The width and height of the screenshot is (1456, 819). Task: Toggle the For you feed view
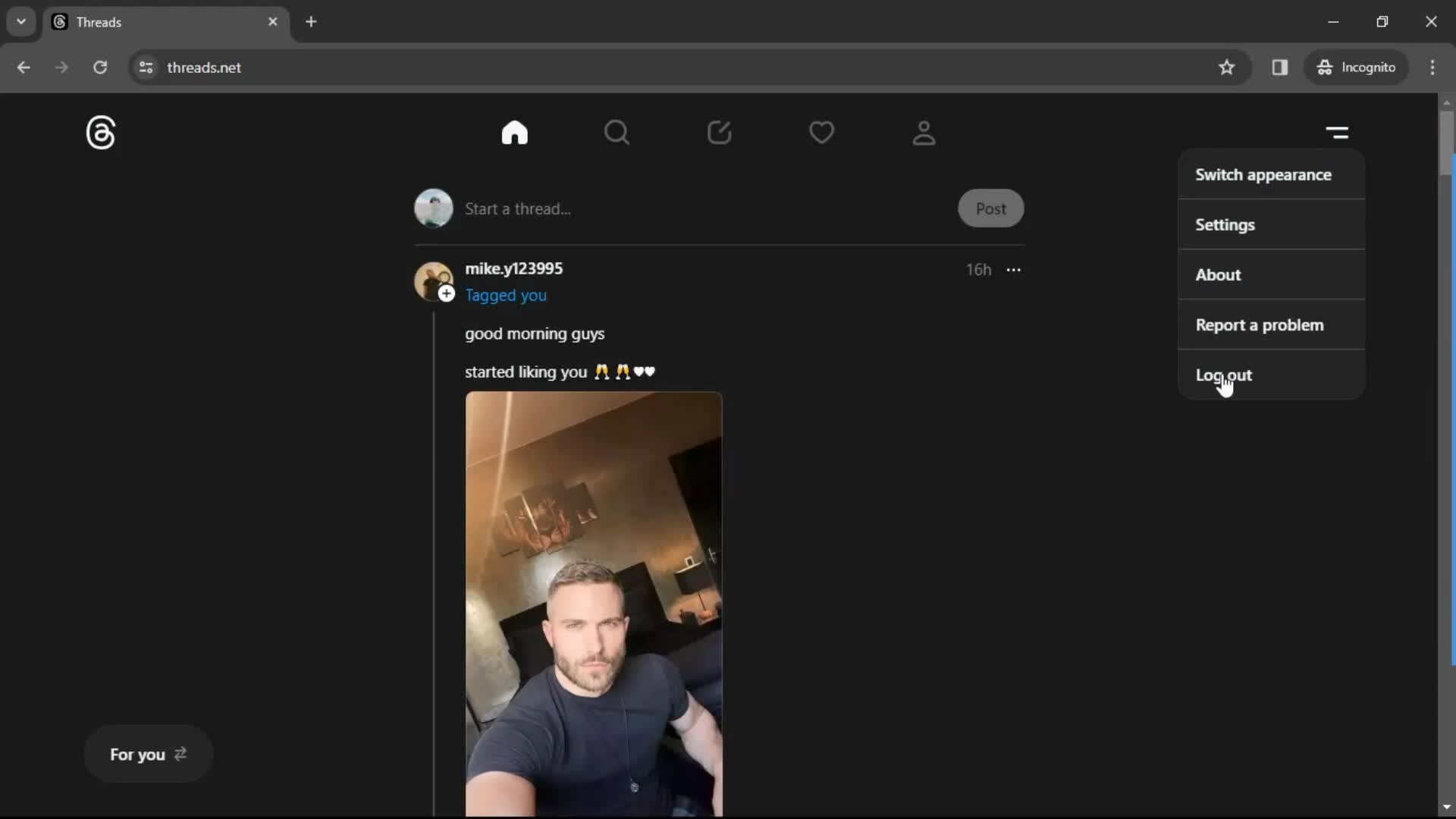148,753
